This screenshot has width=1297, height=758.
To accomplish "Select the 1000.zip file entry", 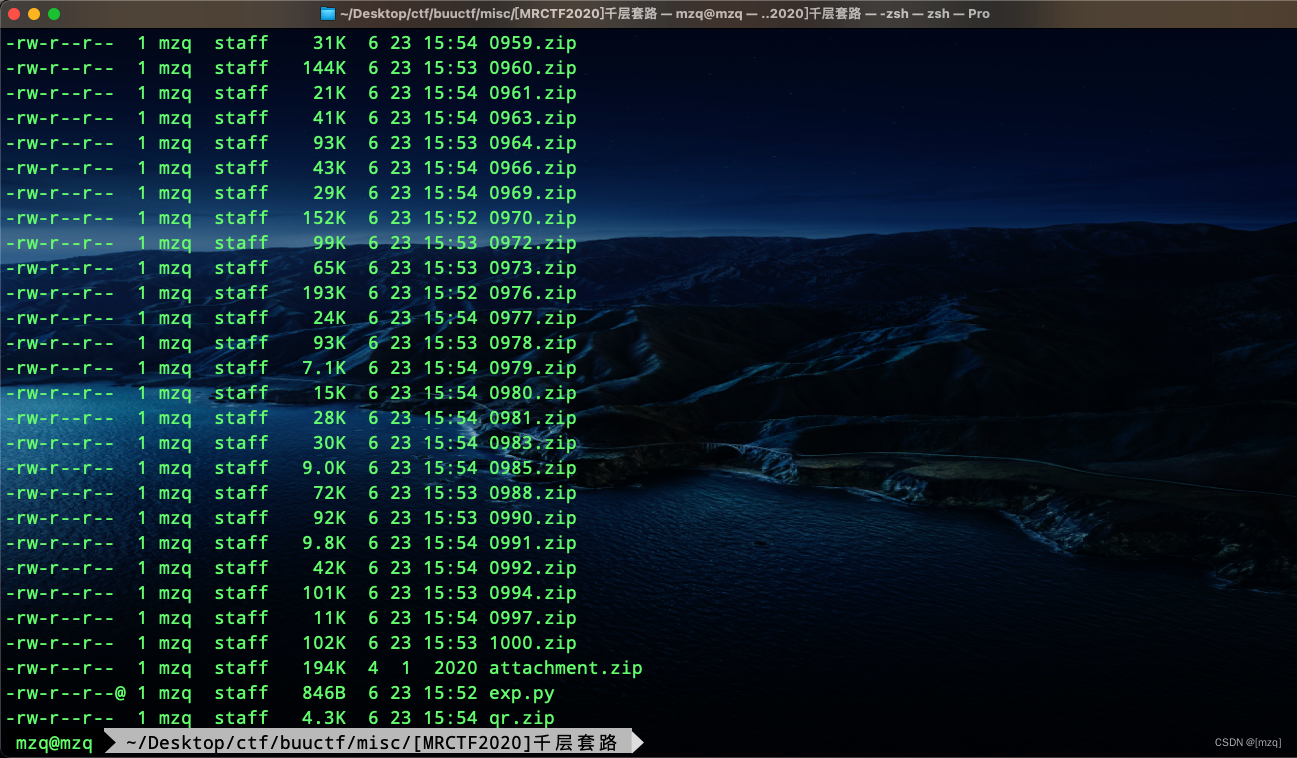I will click(532, 643).
